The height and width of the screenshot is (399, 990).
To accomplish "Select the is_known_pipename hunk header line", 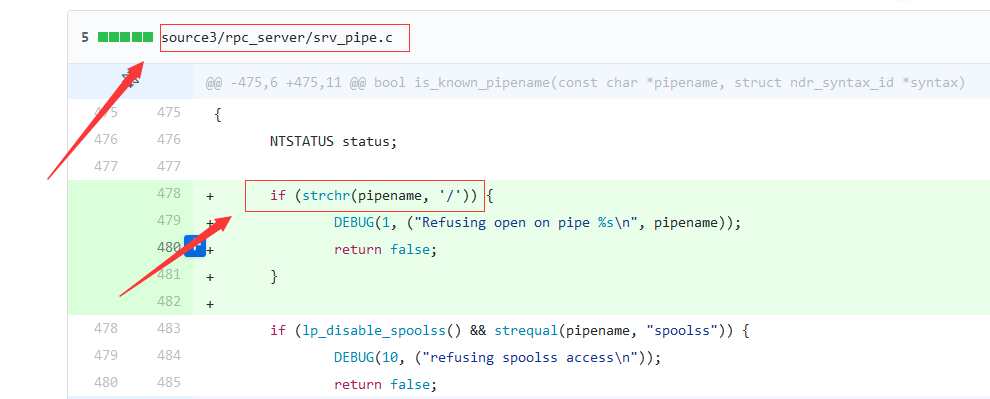I will point(585,83).
